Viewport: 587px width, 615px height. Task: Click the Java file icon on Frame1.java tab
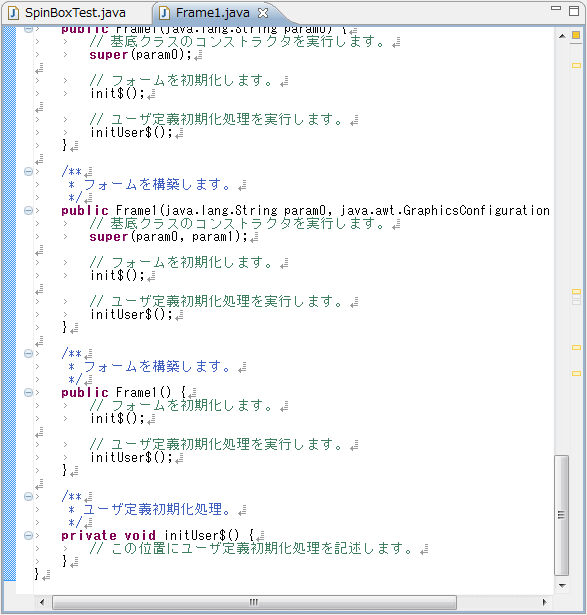click(x=165, y=13)
